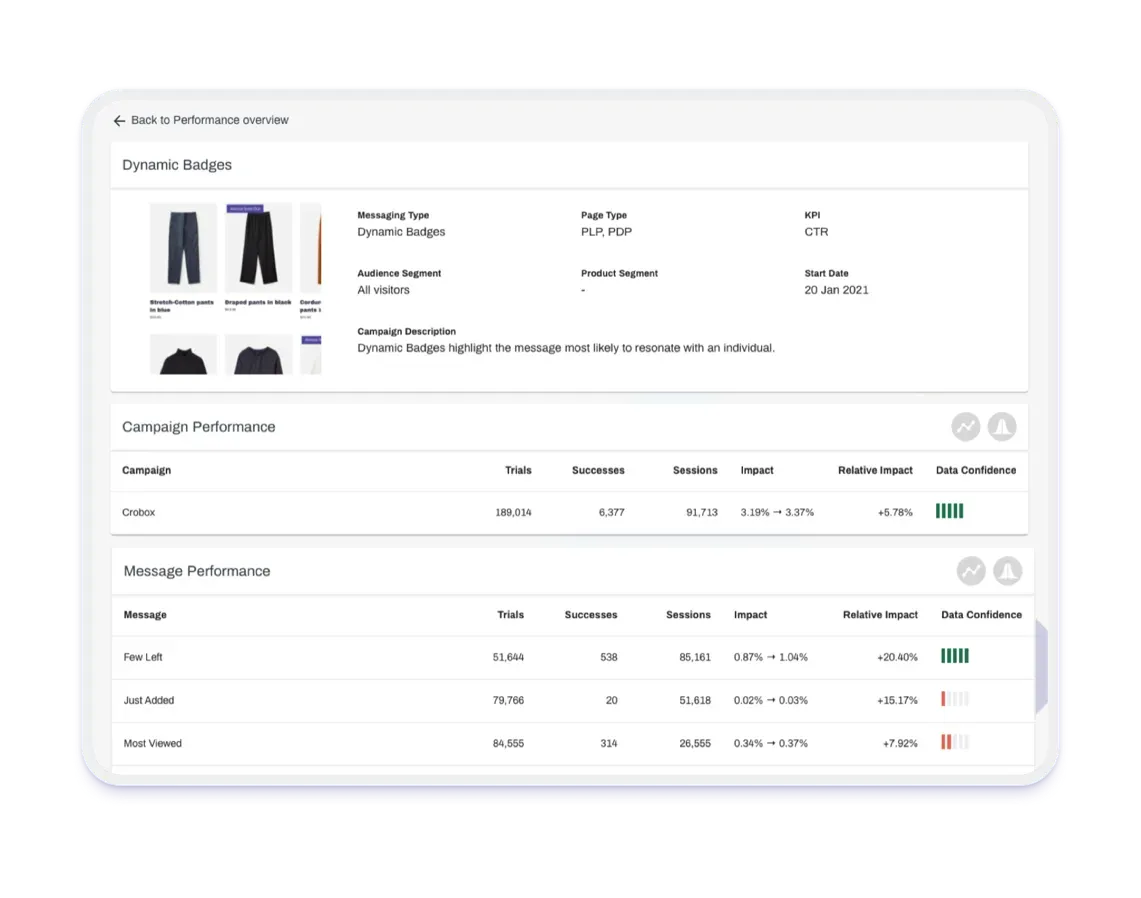Viewport: 1141px width, 898px height.
Task: Click the 84,555 trials value
Action: (x=508, y=743)
